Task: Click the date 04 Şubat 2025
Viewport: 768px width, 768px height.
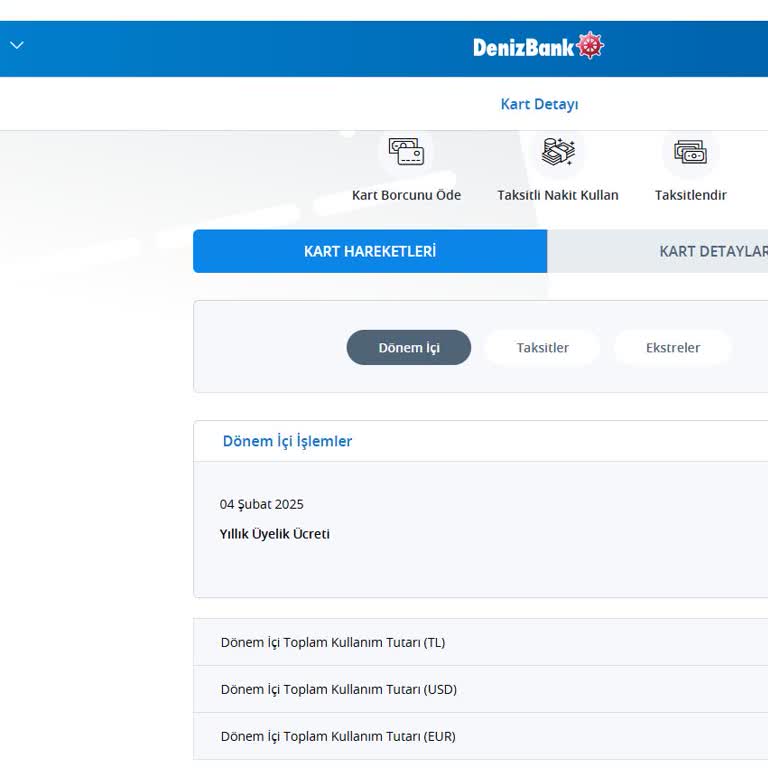Action: 262,504
